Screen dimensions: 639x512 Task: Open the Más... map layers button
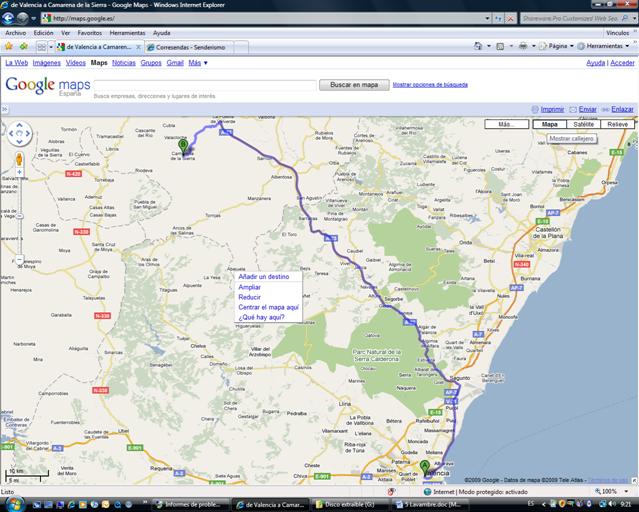tap(507, 124)
